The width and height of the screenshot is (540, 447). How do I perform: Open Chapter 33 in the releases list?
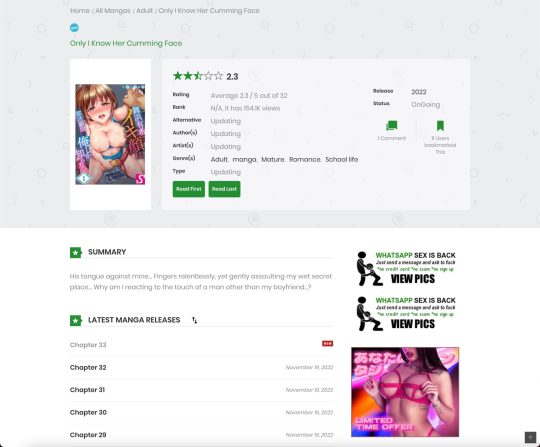[x=88, y=345]
